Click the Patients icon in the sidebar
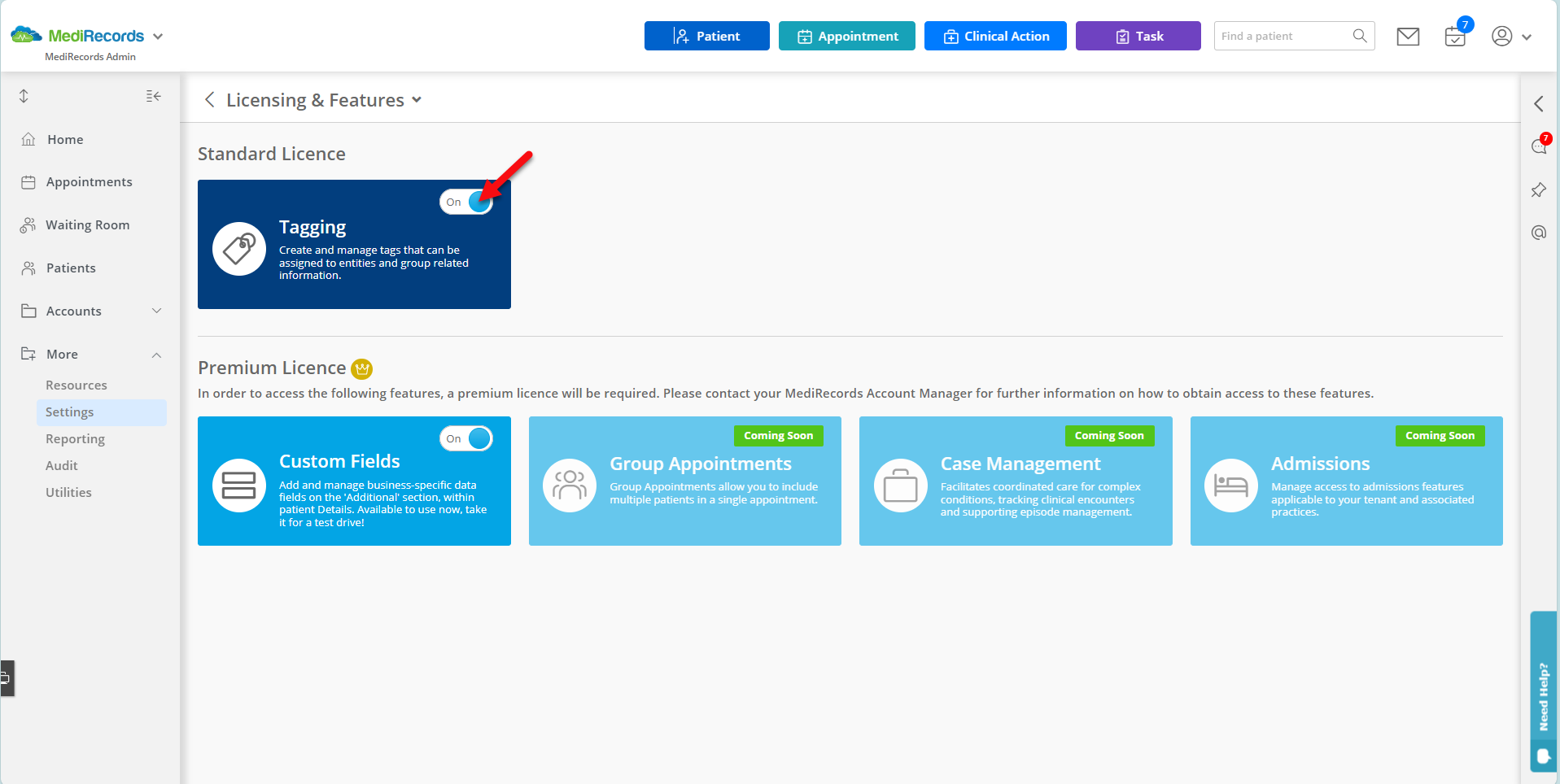1560x784 pixels. (x=28, y=268)
